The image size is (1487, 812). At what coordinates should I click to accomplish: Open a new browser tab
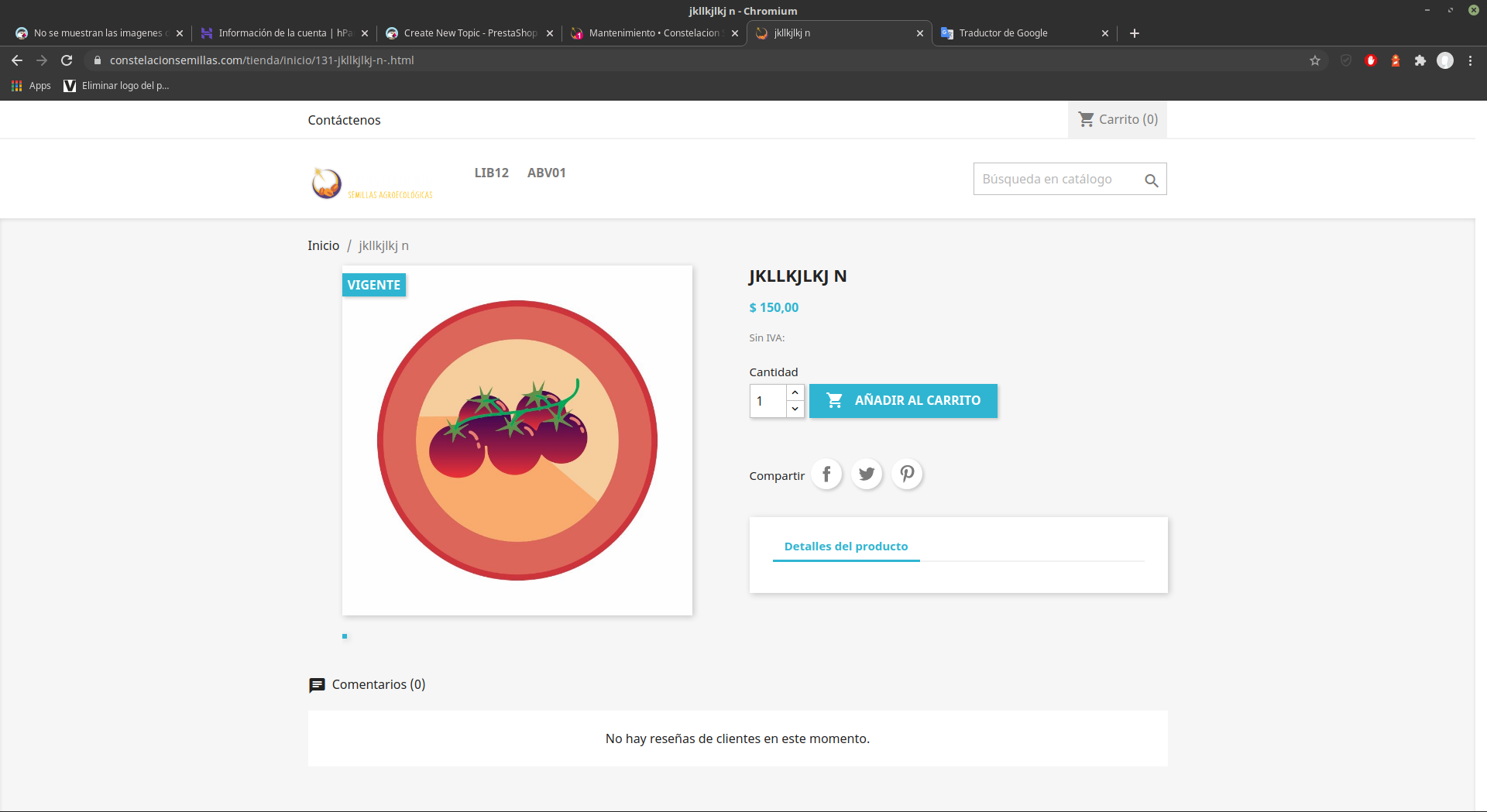pyautogui.click(x=1135, y=33)
